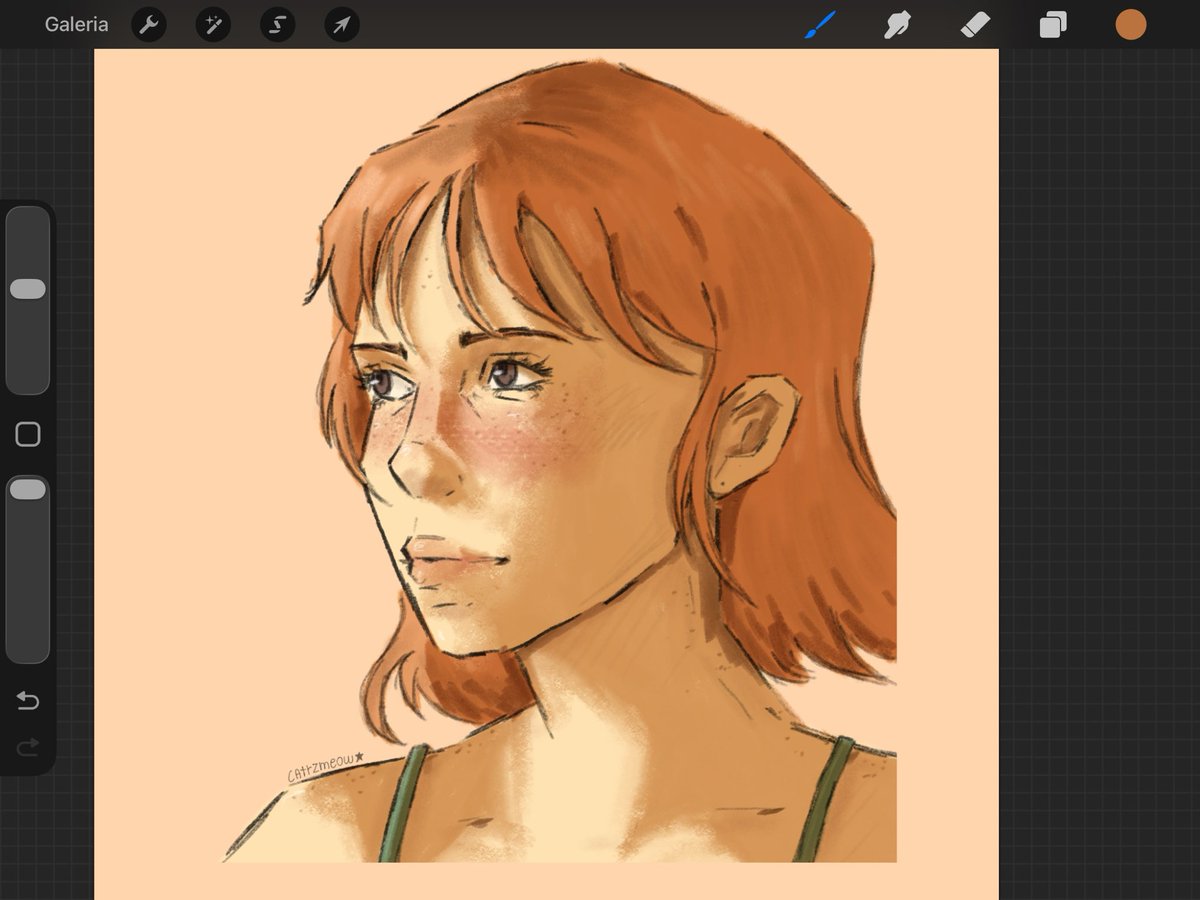Open the Layers panel
The width and height of the screenshot is (1200, 900).
point(1052,25)
